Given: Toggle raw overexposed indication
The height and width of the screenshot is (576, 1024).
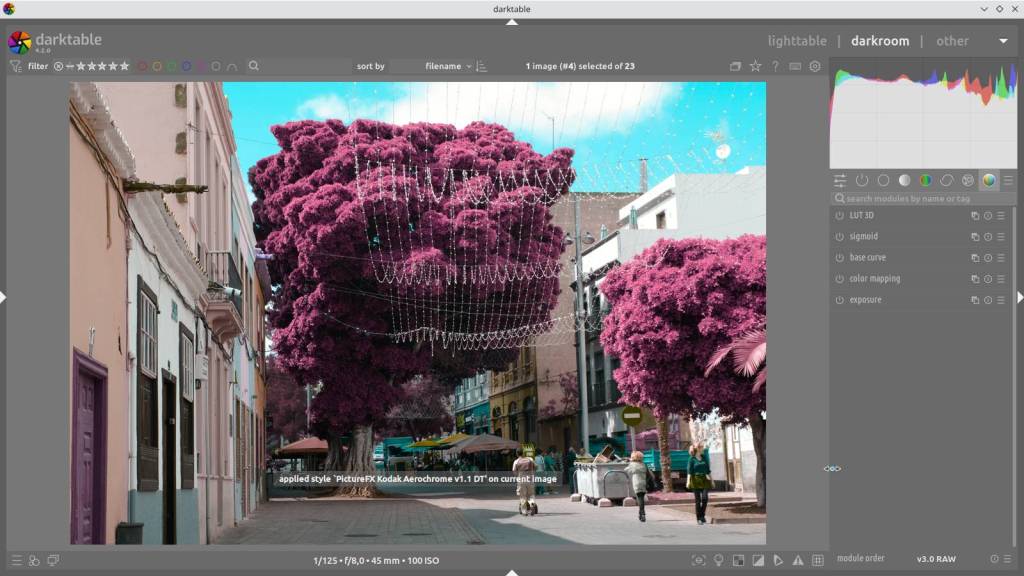Looking at the screenshot, I should pyautogui.click(x=738, y=560).
